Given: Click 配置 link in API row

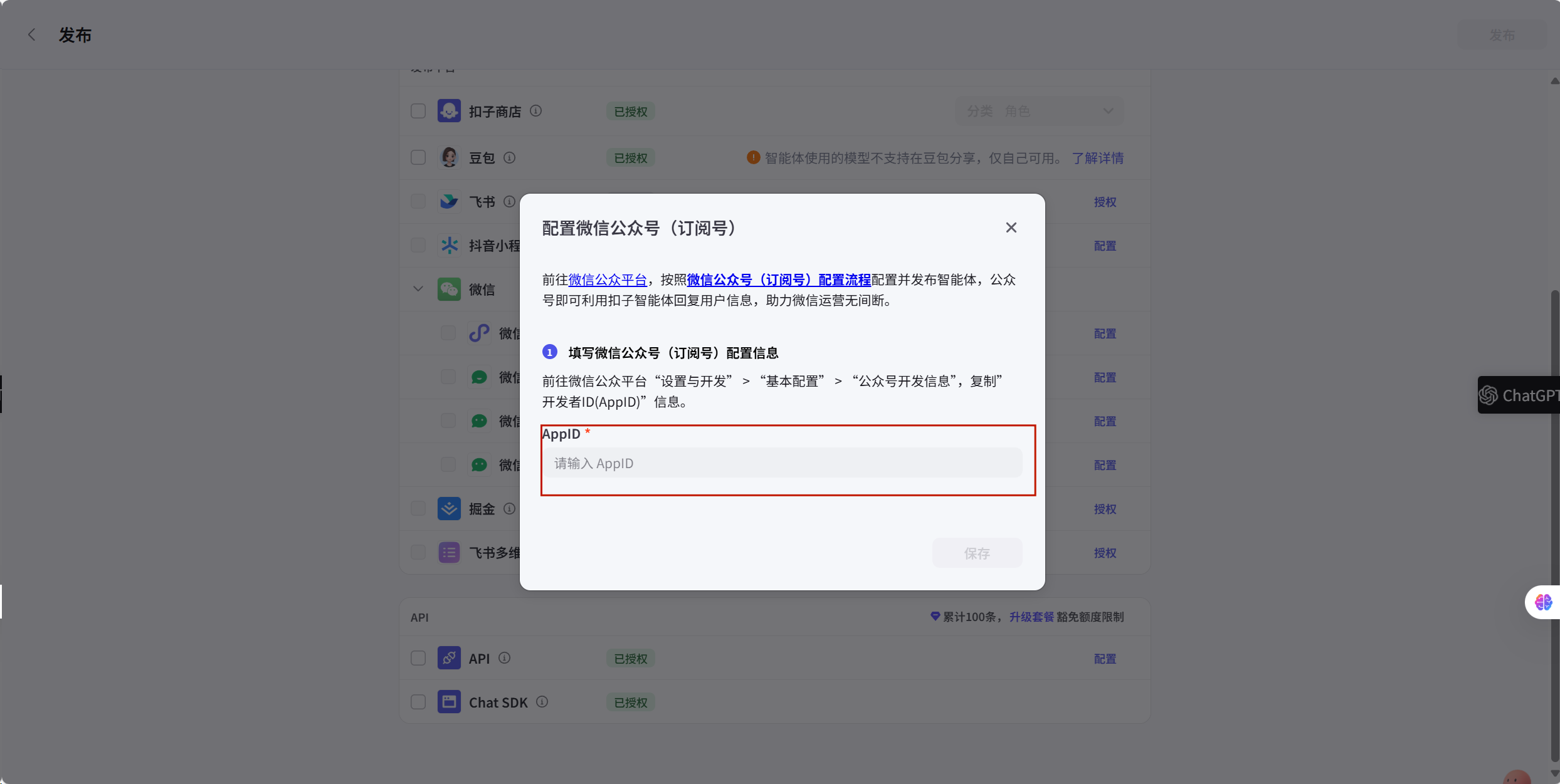Looking at the screenshot, I should (x=1105, y=659).
